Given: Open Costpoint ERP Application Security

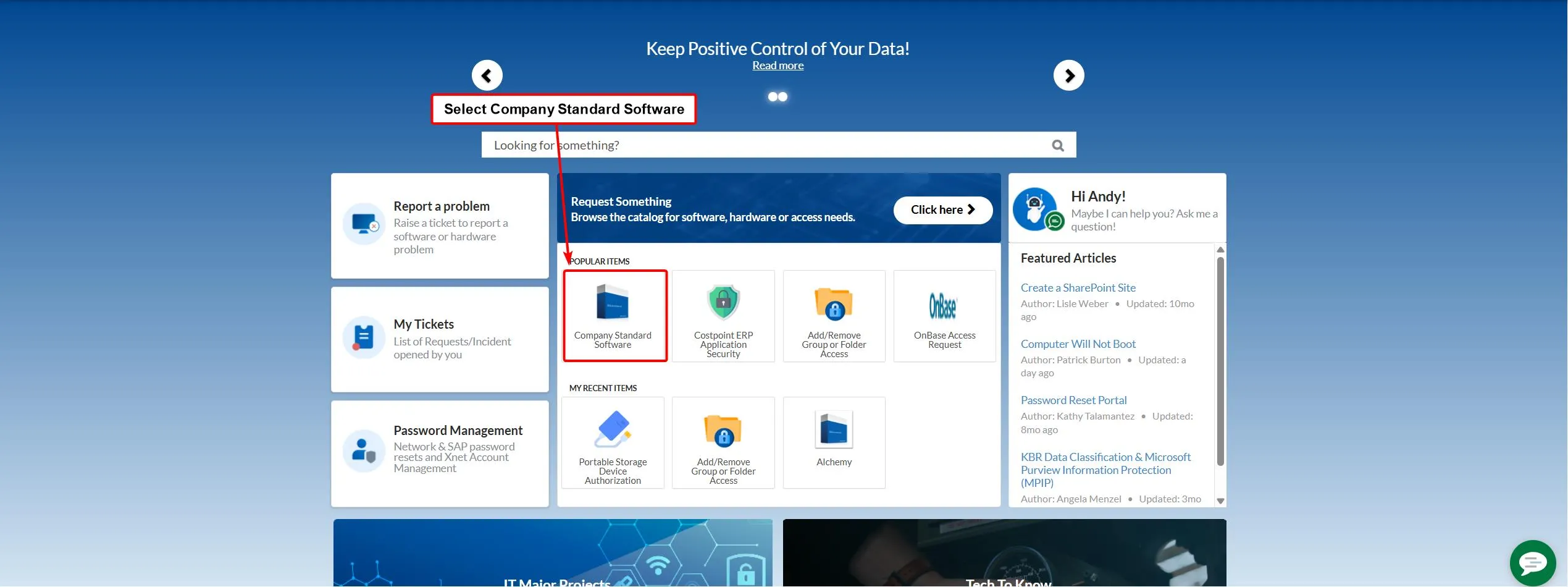Looking at the screenshot, I should 723,301.
